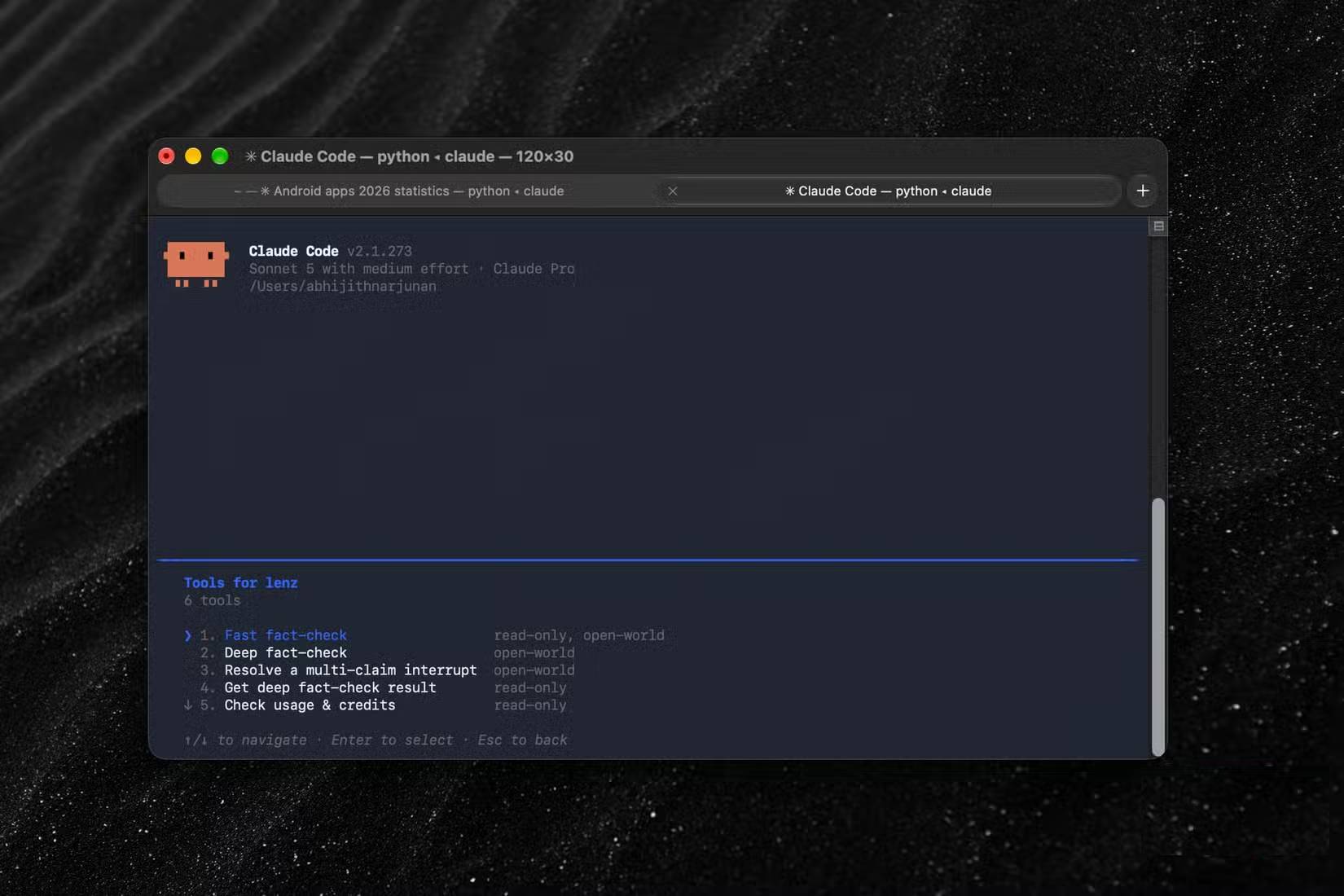Click the selection arrow beside Fast fact-check
The image size is (1344, 896).
(x=188, y=635)
